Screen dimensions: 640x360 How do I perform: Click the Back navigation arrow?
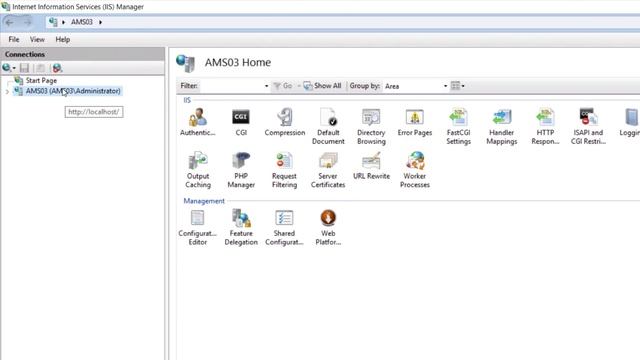tap(10, 22)
